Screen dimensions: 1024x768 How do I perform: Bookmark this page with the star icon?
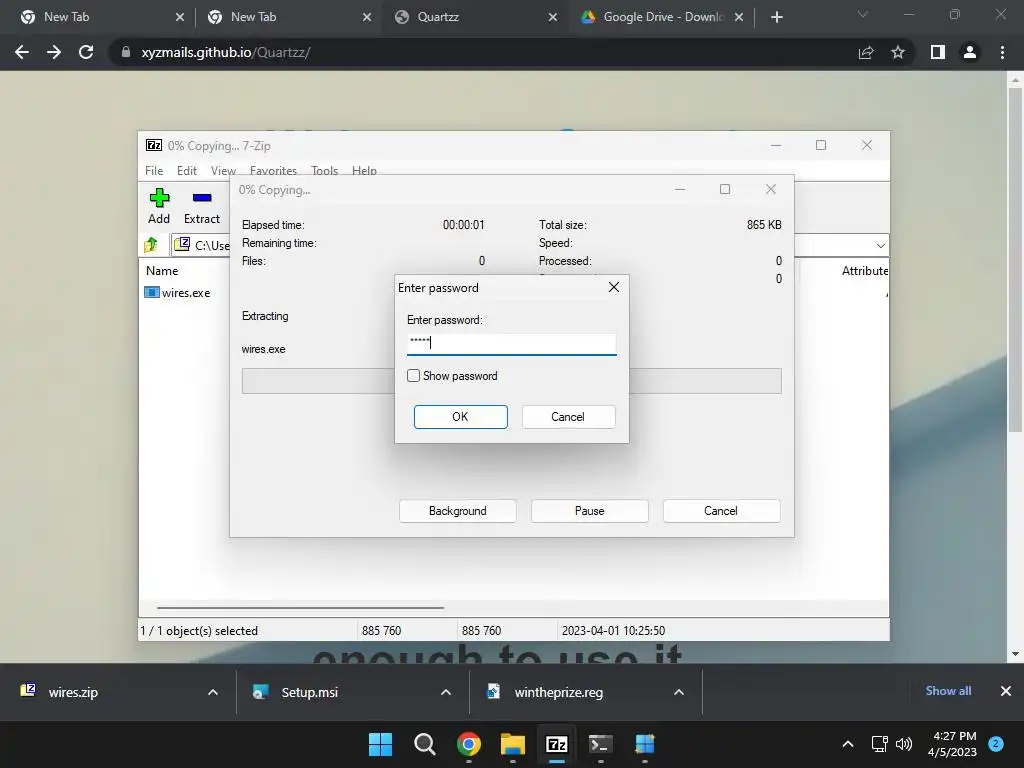point(898,52)
